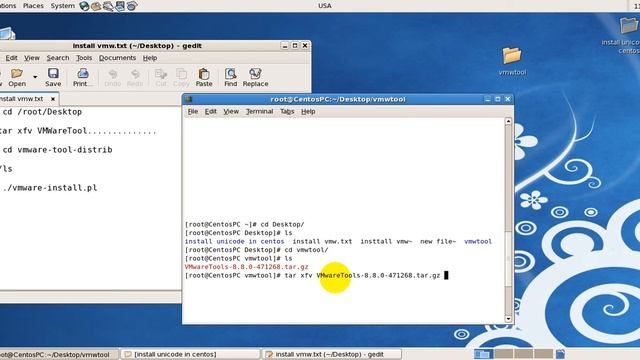Maximize the gedit window
Screen dimensions: 640x360
pos(295,46)
